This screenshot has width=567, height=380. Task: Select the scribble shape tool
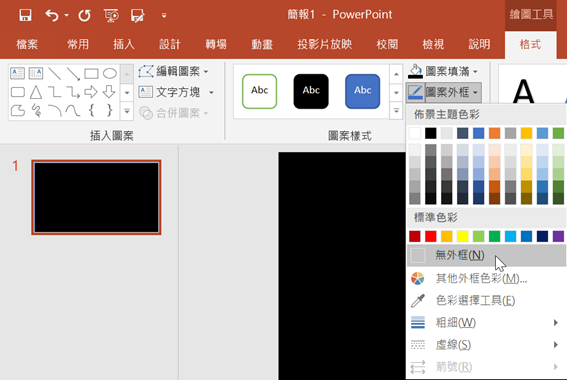[36, 111]
